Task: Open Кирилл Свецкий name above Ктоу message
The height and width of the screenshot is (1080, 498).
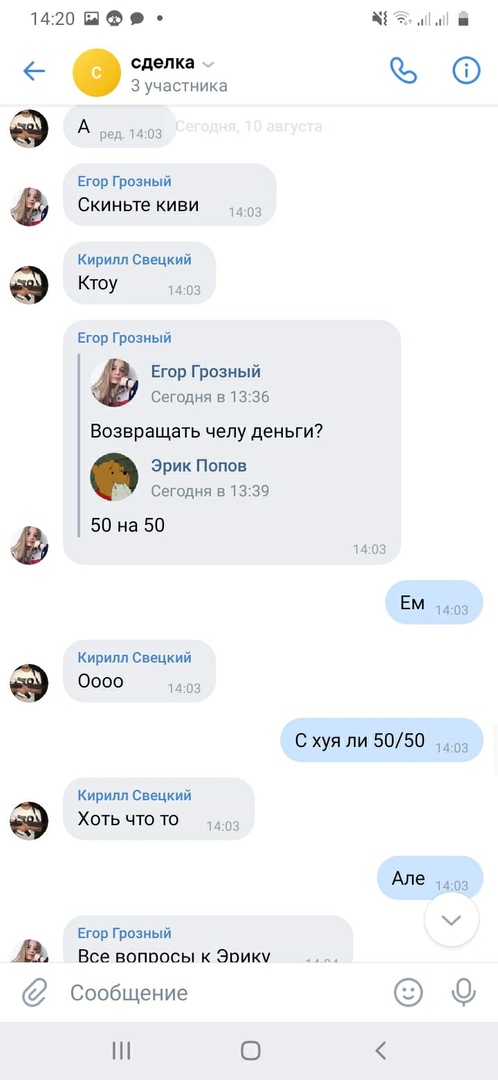Action: [x=134, y=260]
